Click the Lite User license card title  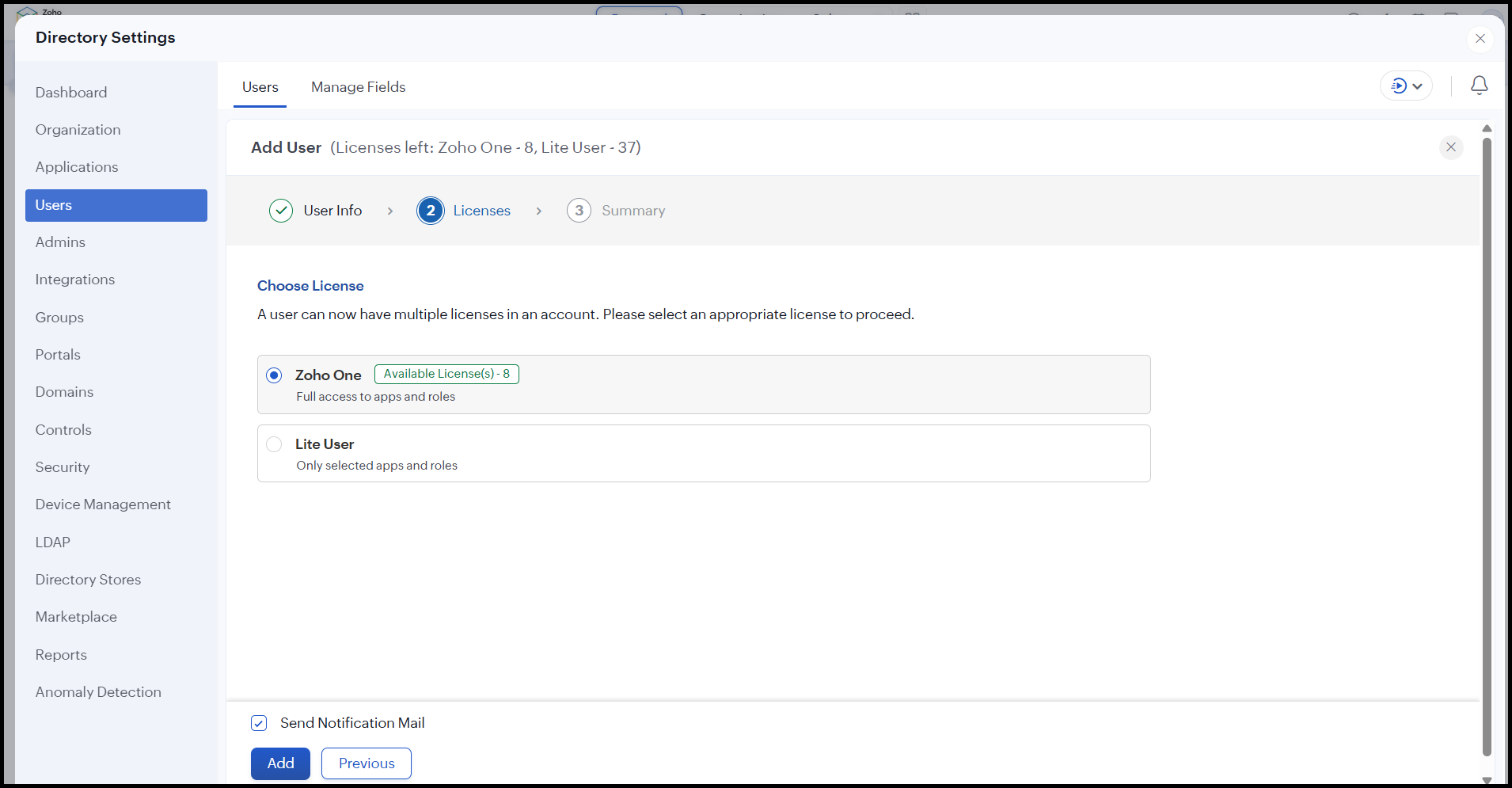coord(325,444)
